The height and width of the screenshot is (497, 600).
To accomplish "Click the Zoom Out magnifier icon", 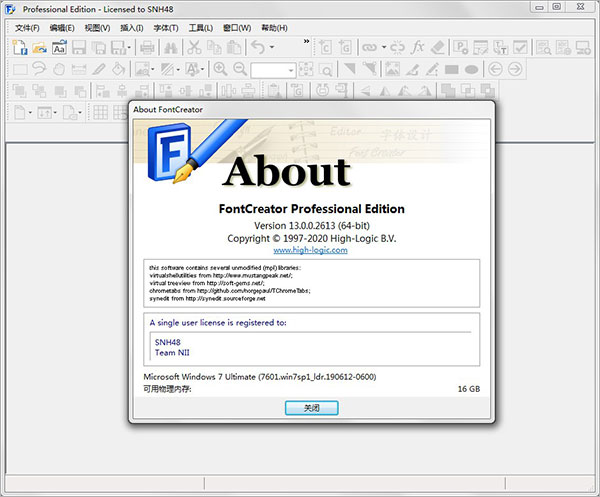I will [x=240, y=69].
